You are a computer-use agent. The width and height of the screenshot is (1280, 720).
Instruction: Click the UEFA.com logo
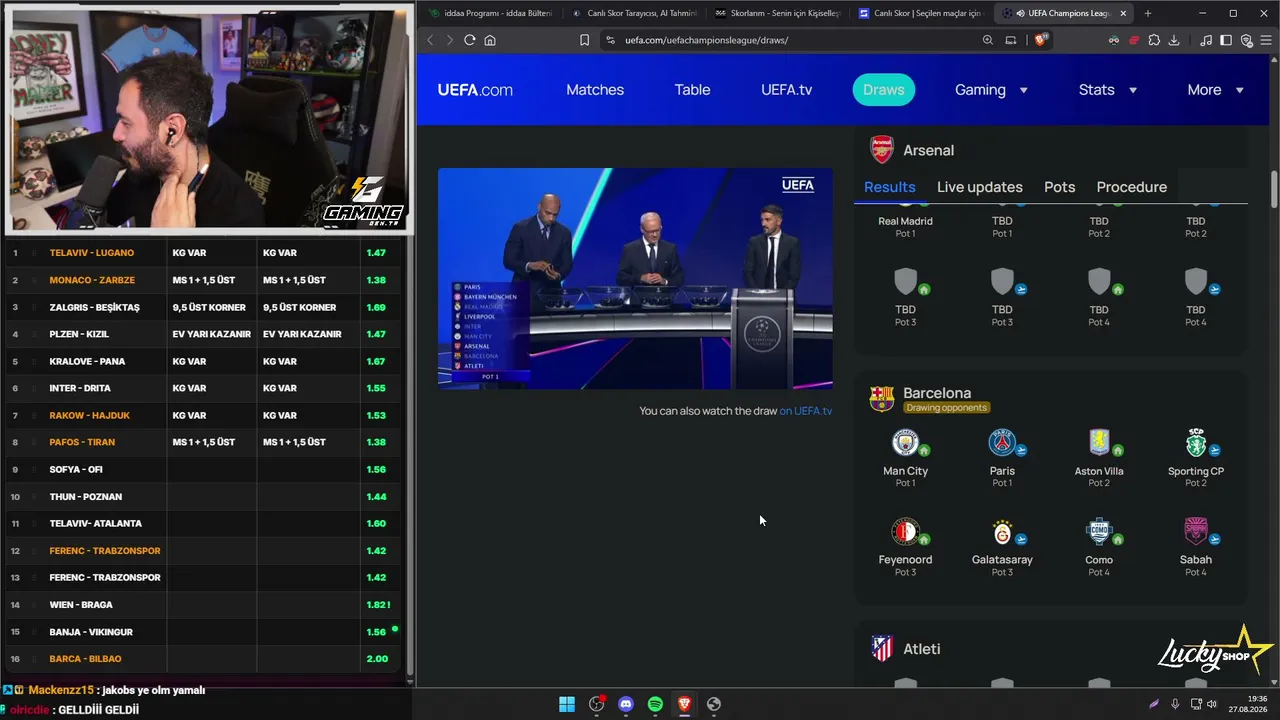coord(475,90)
